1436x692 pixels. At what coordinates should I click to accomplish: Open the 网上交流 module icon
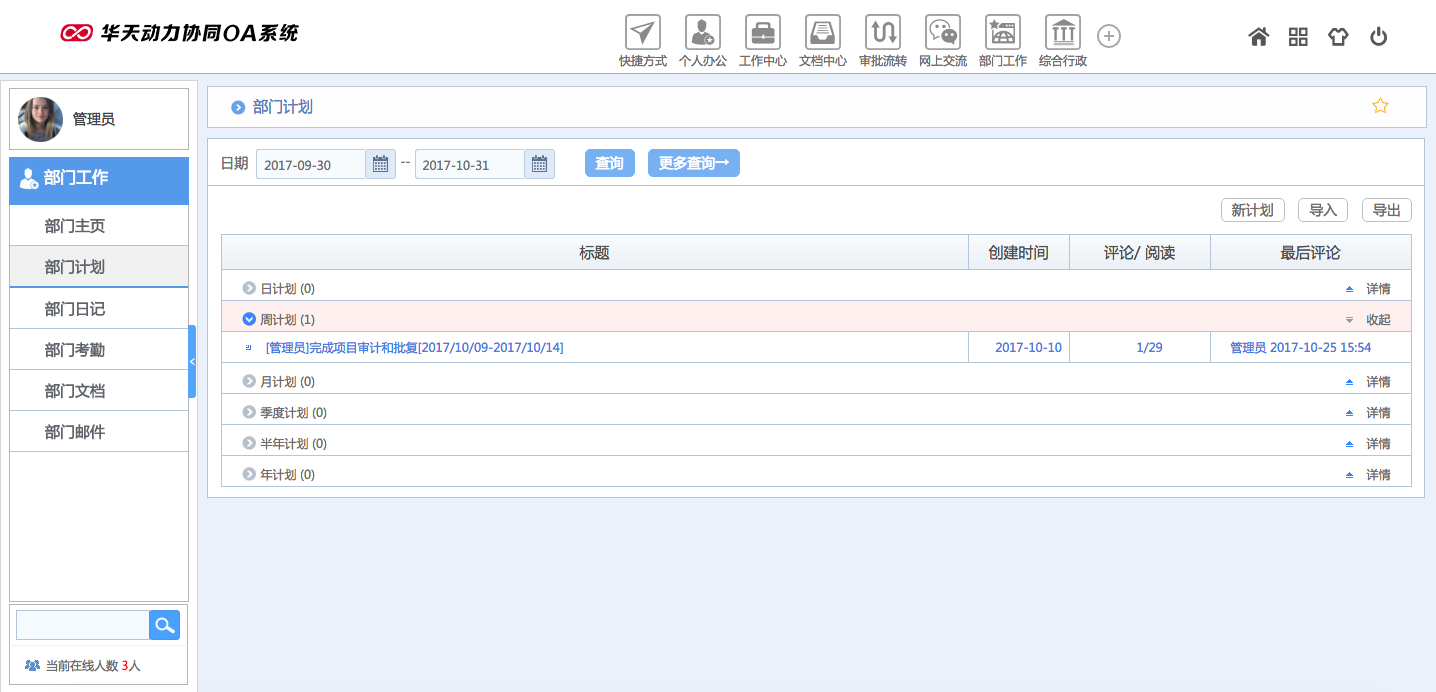point(942,31)
